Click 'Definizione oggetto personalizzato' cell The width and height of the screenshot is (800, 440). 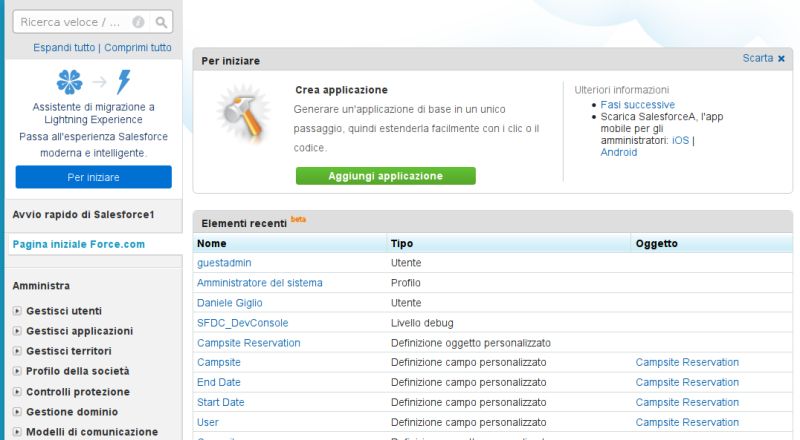[470, 343]
